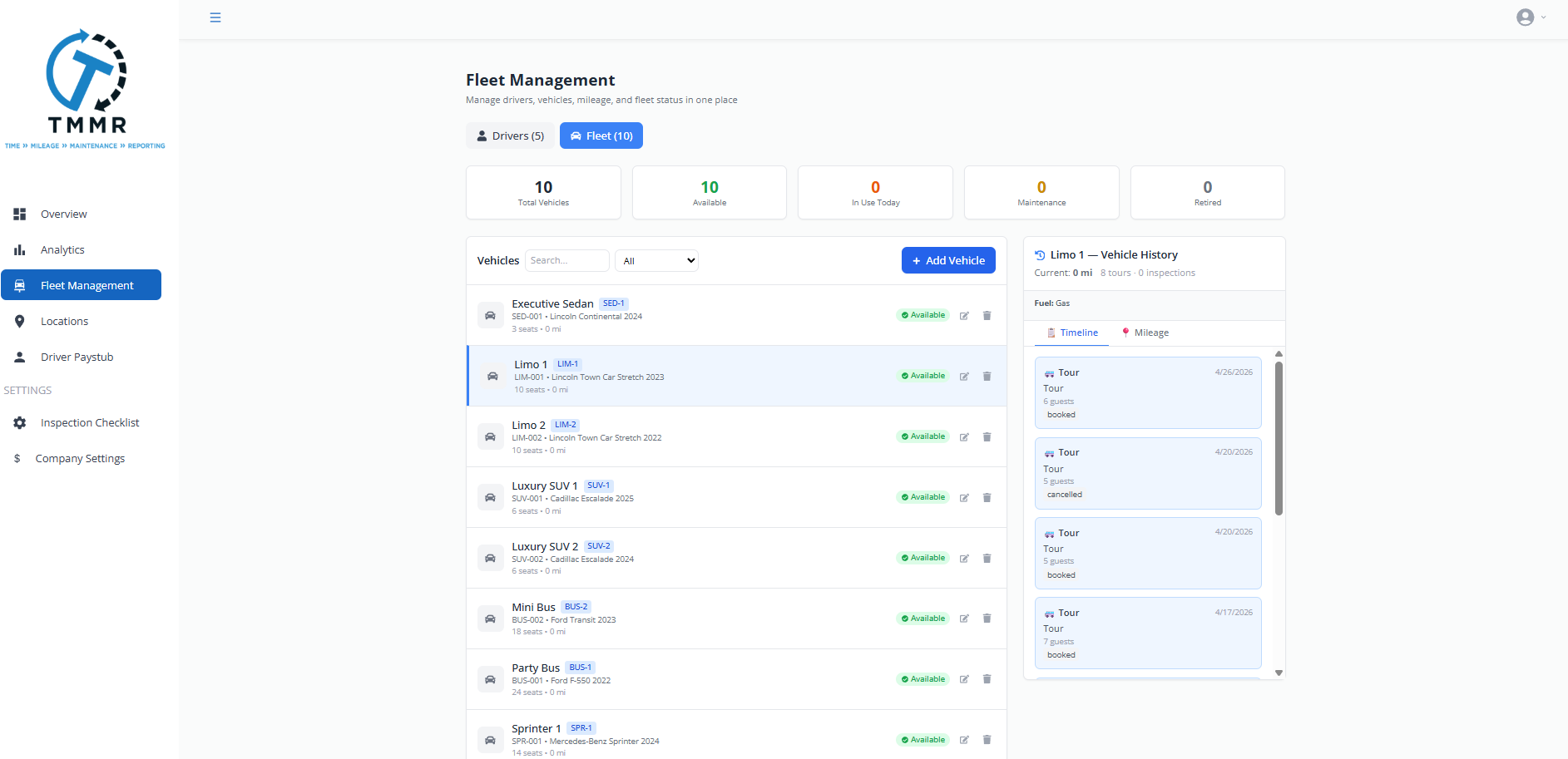Delete Luxury SUV 2 vehicle

pos(987,559)
